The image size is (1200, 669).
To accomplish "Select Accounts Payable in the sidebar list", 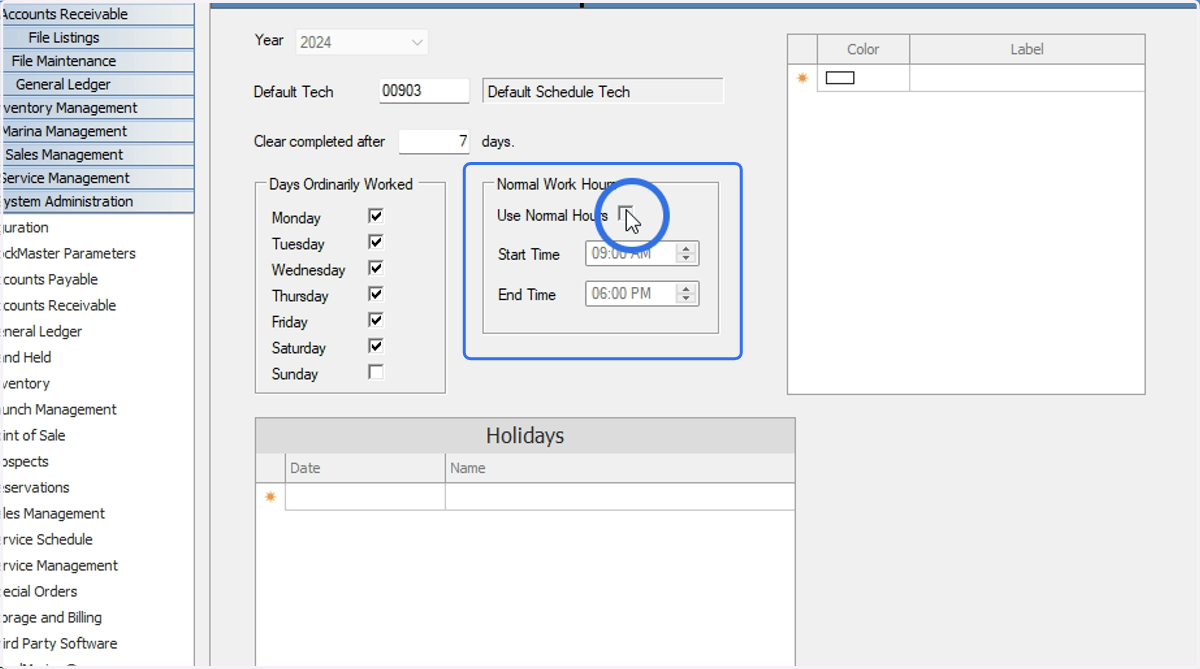I will [x=49, y=279].
